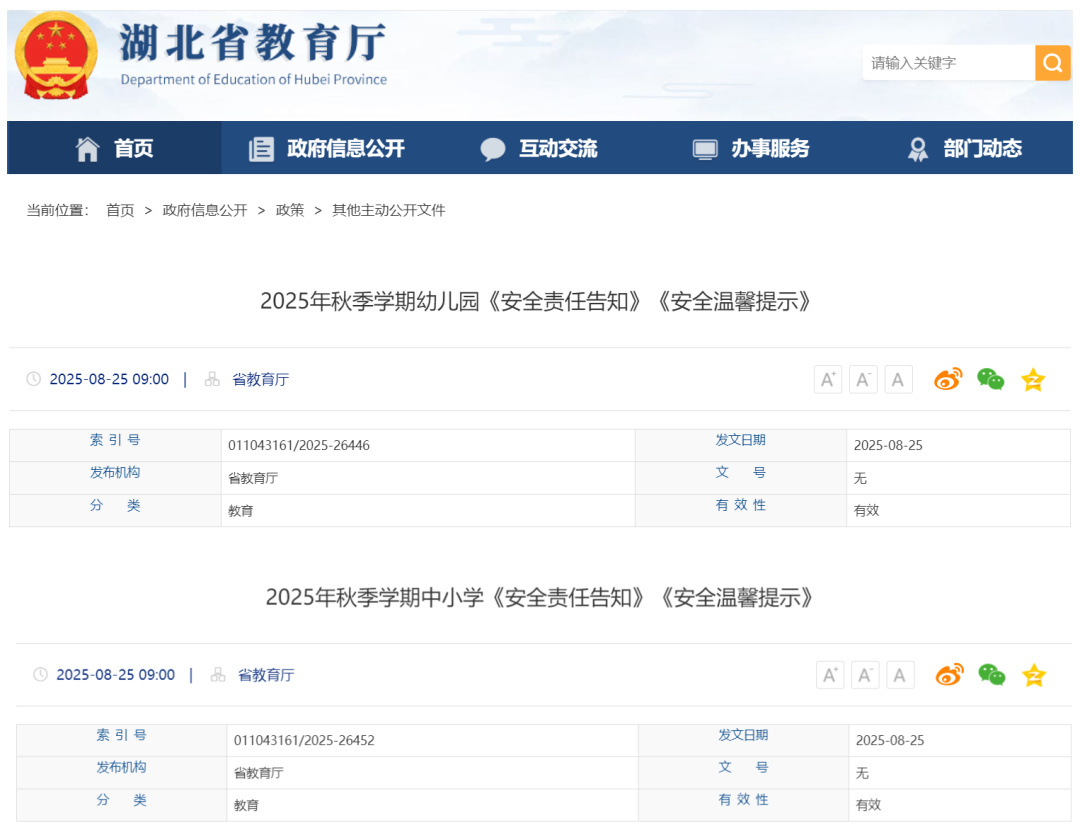Click the orange search magnifier button
Viewport: 1080px width, 835px height.
tap(1052, 63)
